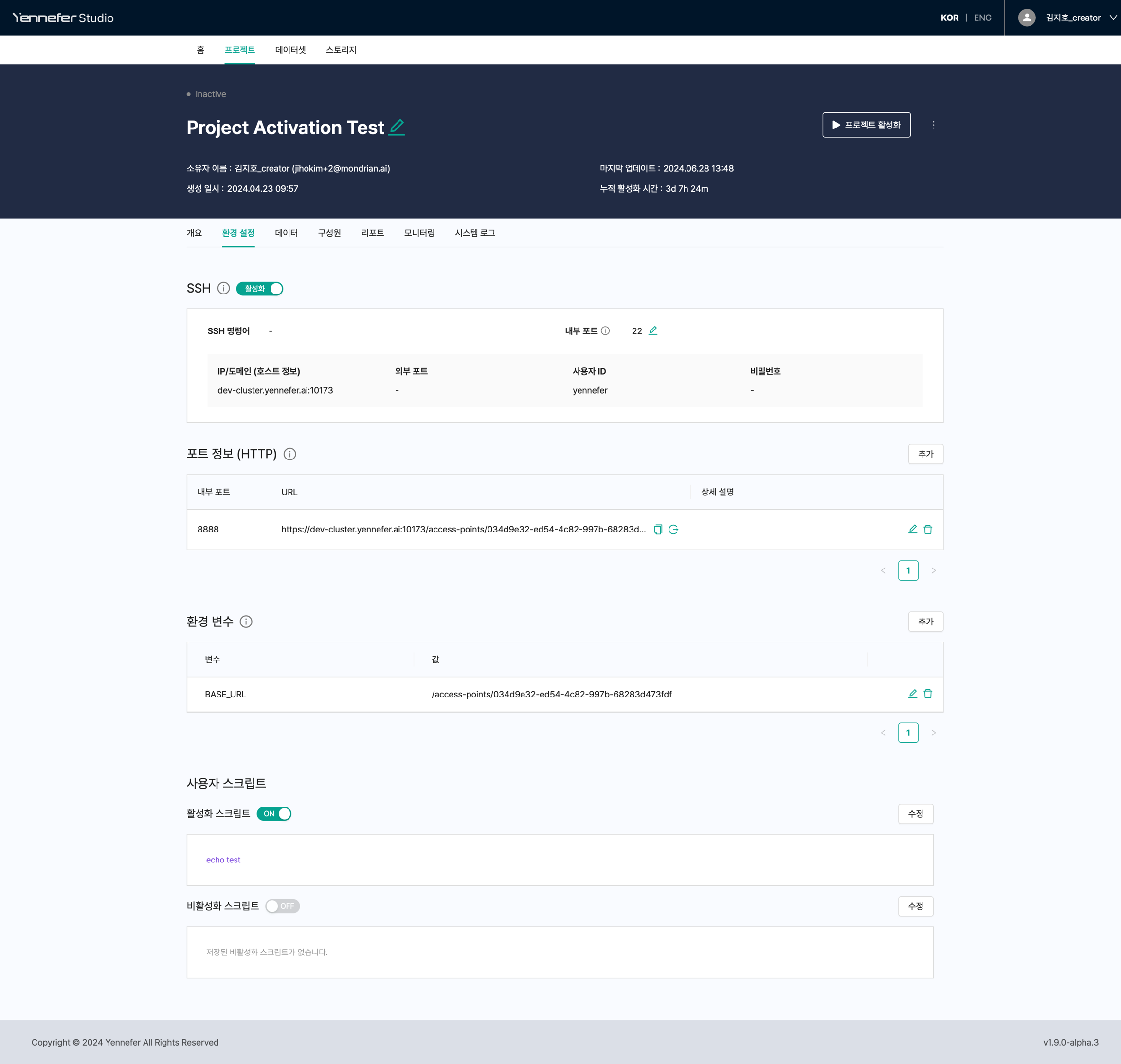The width and height of the screenshot is (1121, 1064).
Task: Enable the deactivation script toggle
Action: pos(282,906)
